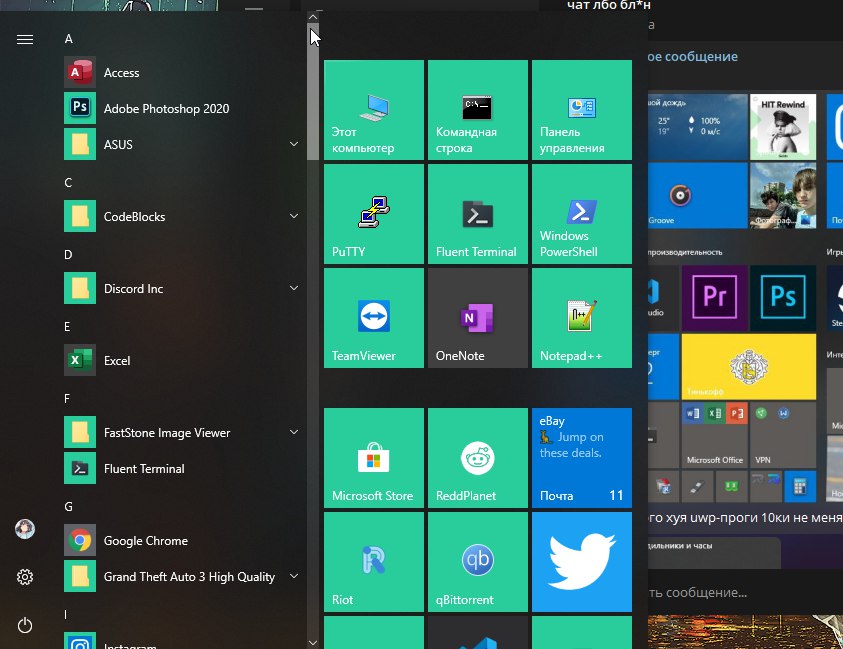Click the letter C section header
Viewport: 843px width, 649px height.
click(x=68, y=183)
